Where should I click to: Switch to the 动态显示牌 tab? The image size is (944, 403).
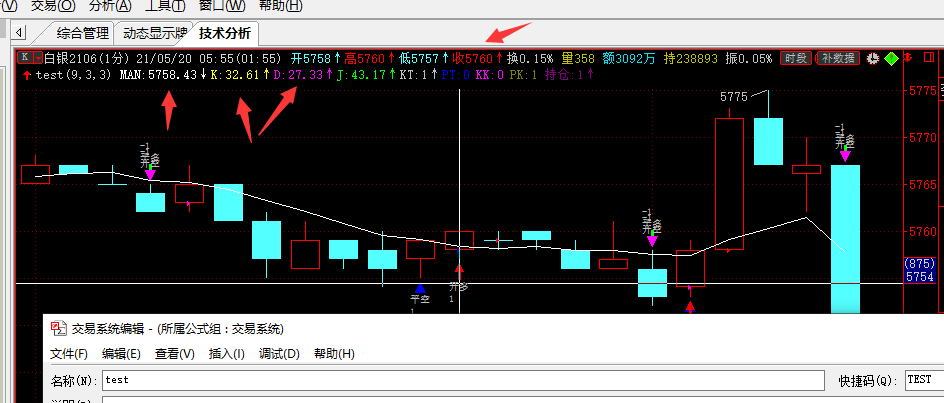154,33
